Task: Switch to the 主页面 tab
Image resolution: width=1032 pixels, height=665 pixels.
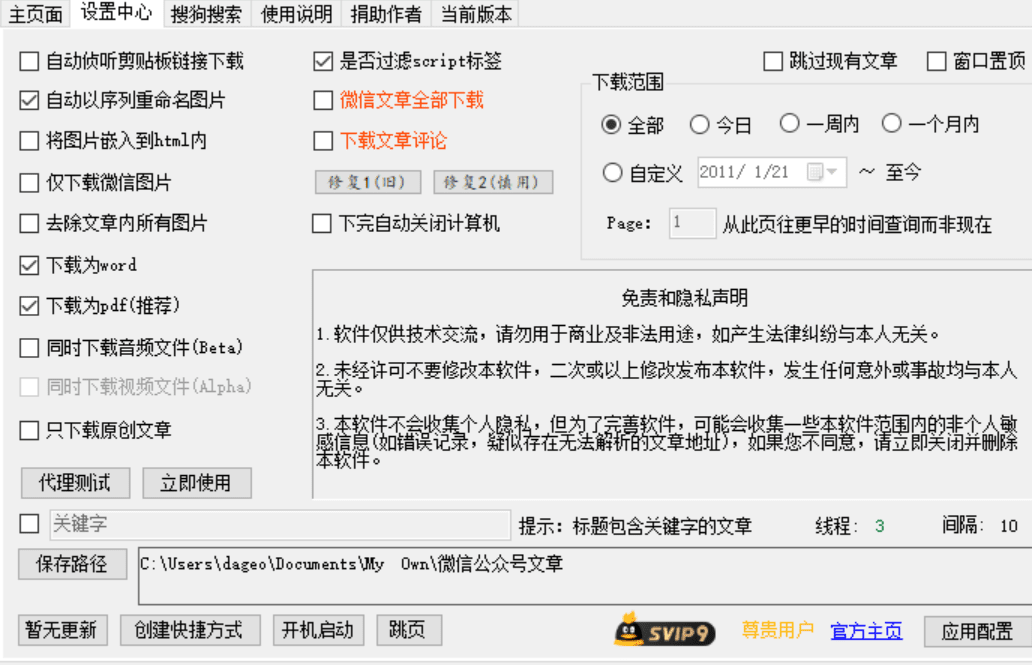Action: (36, 14)
